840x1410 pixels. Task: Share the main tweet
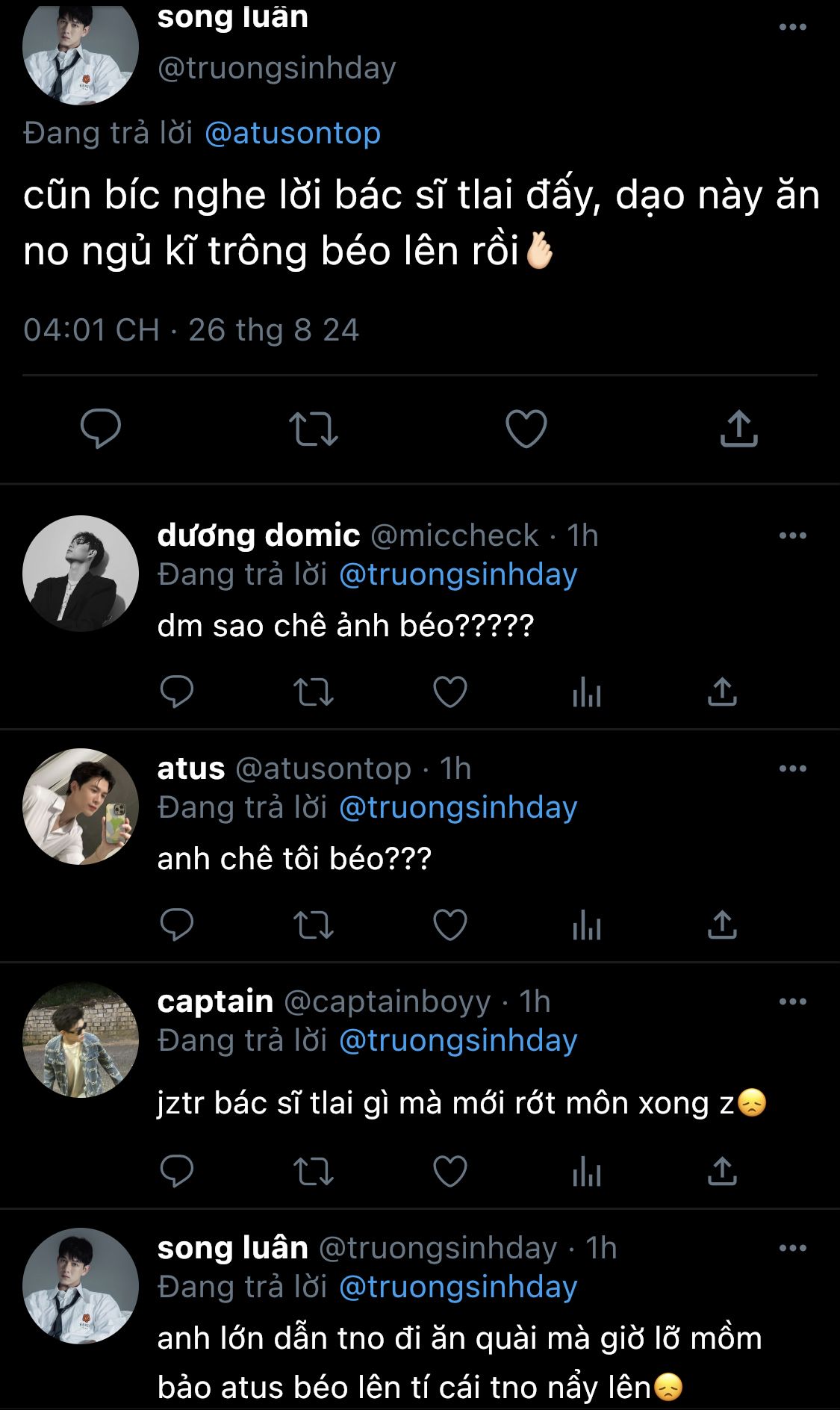tap(738, 429)
